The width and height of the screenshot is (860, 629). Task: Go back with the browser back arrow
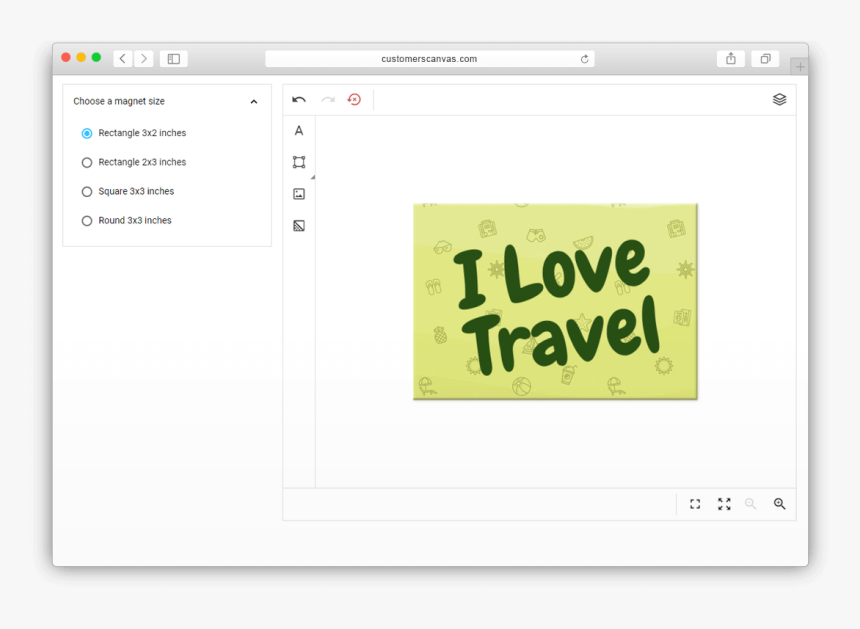click(123, 59)
